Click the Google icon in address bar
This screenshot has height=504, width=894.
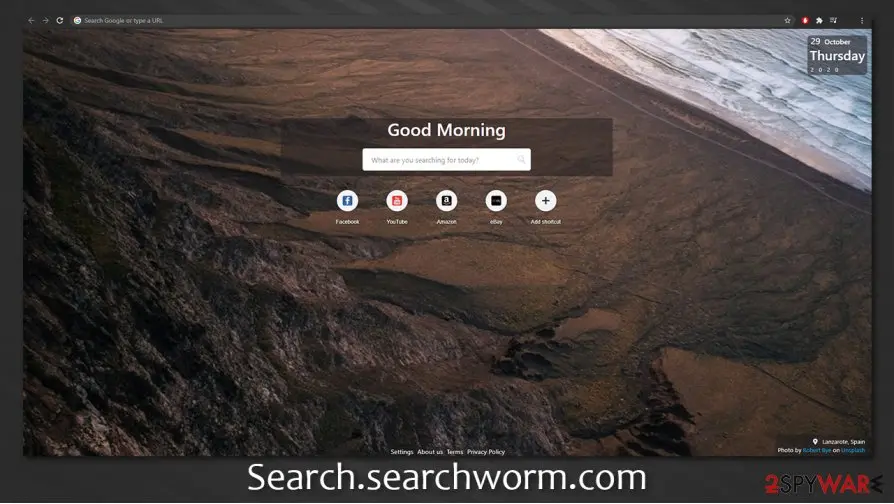coord(78,21)
